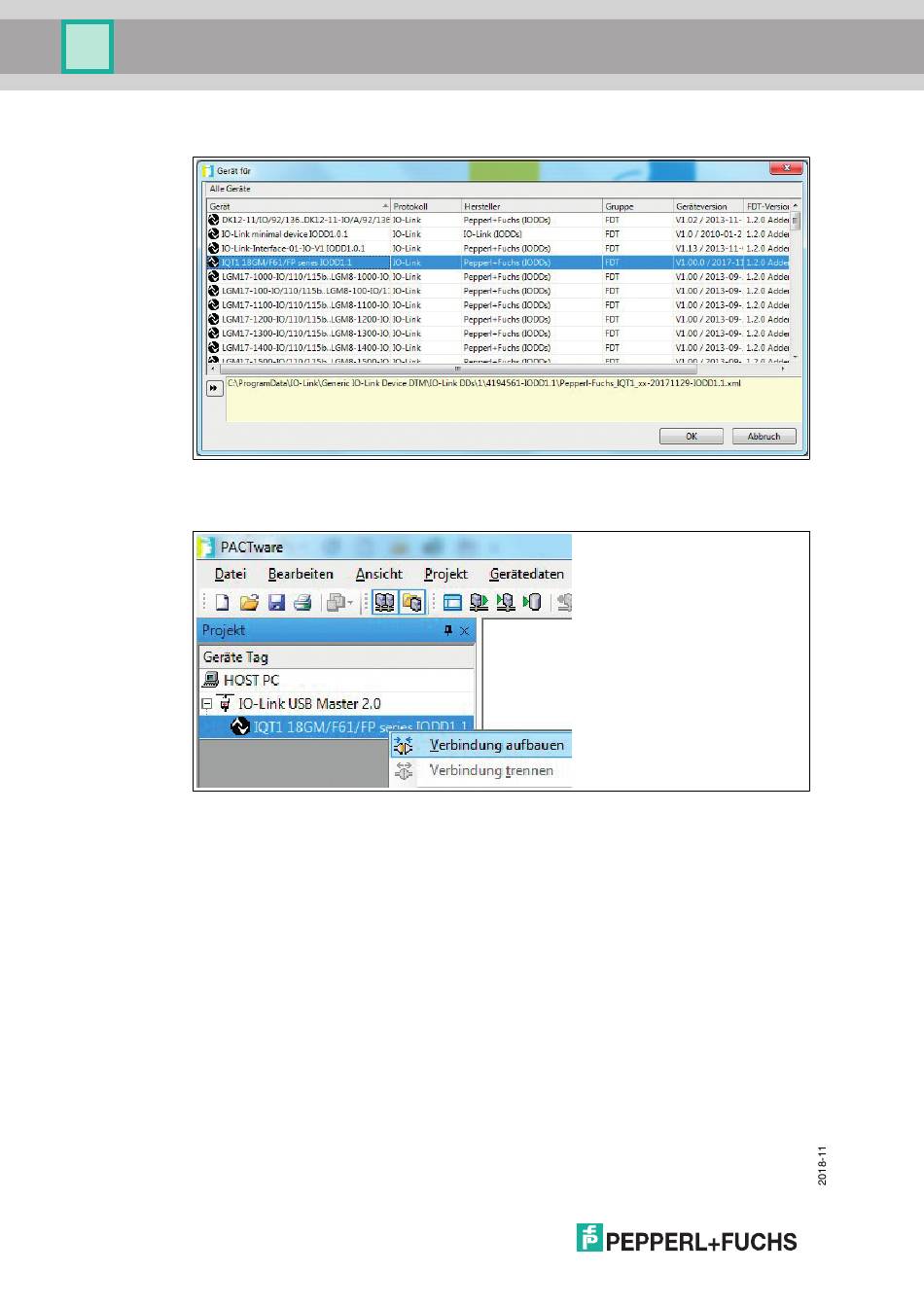Select the LGM17-1300-IO/110/115b device row

click(498, 333)
